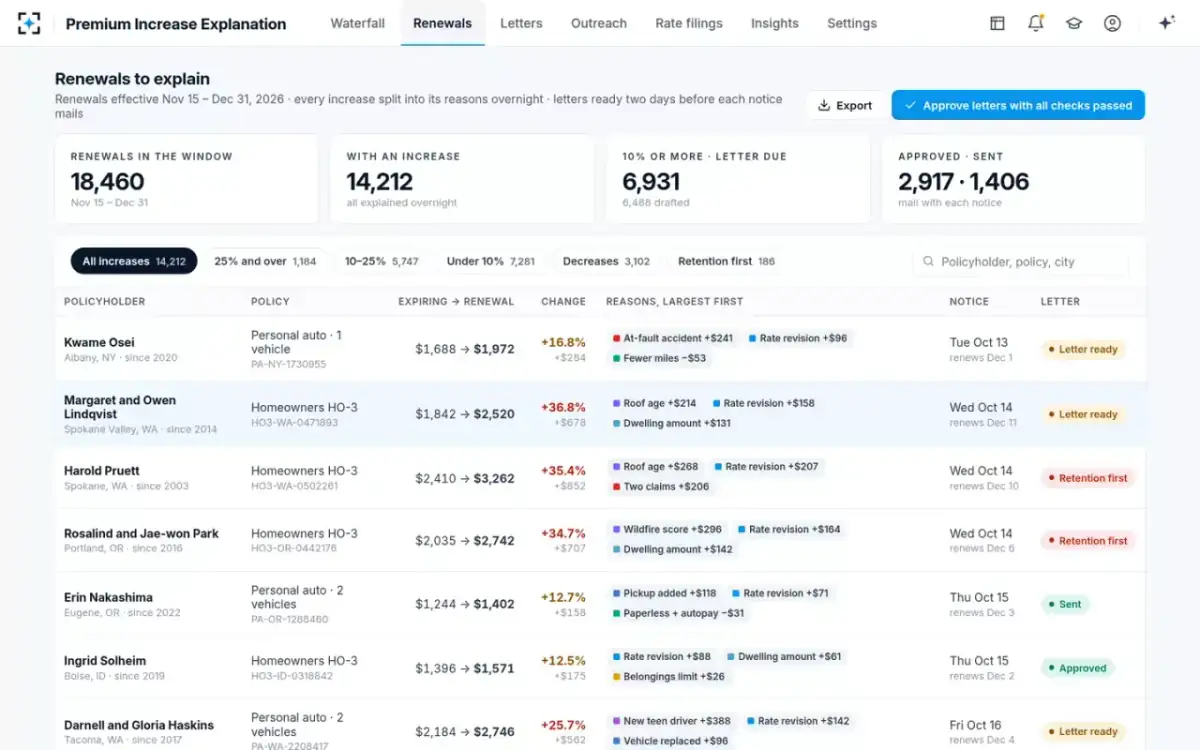This screenshot has height=750, width=1200.
Task: Click the Policyholder, policy, city search field
Action: coord(1020,262)
